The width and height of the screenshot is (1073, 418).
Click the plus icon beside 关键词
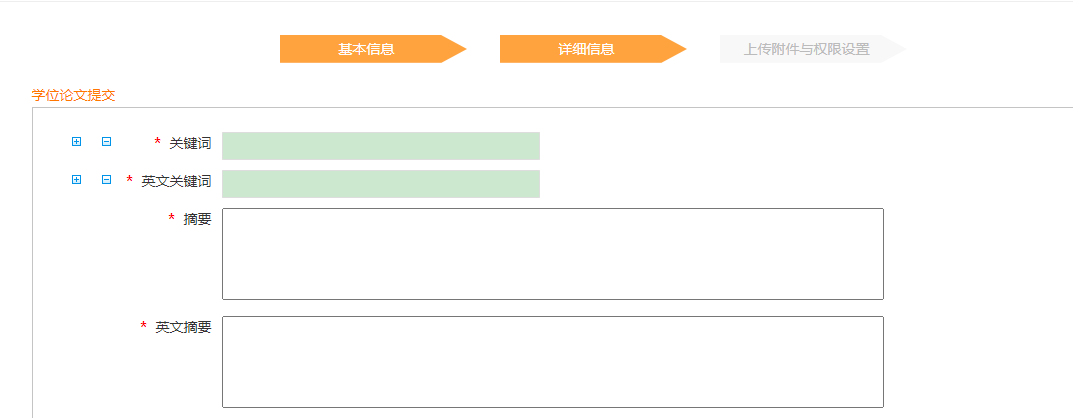[x=76, y=142]
